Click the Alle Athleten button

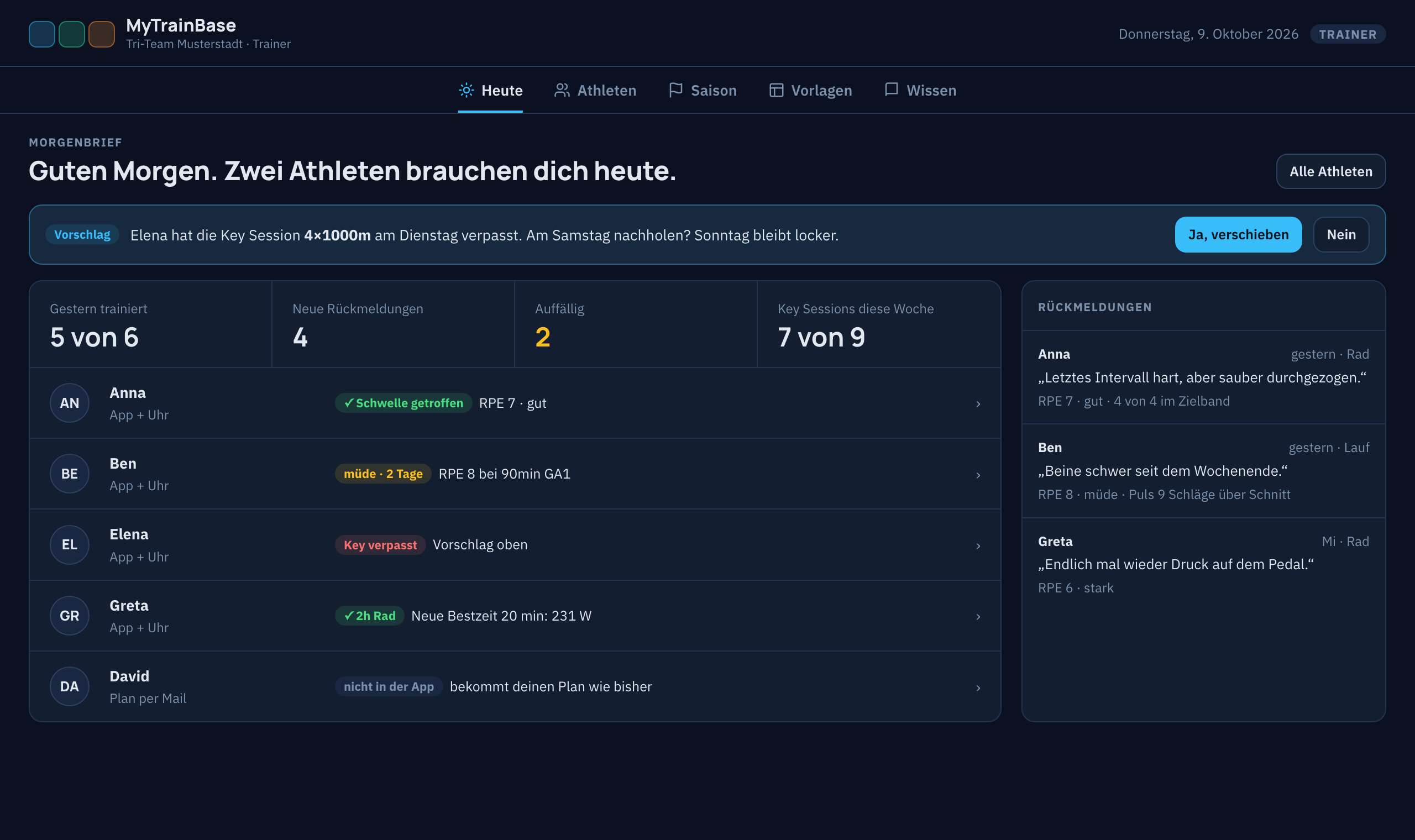pos(1330,171)
